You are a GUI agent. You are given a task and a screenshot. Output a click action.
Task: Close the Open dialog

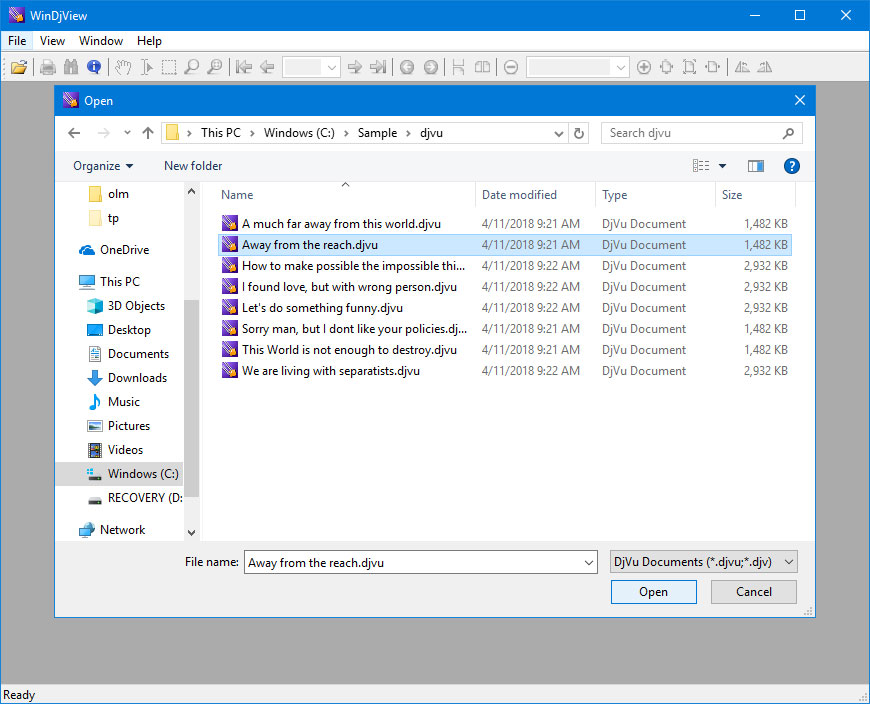(x=800, y=100)
